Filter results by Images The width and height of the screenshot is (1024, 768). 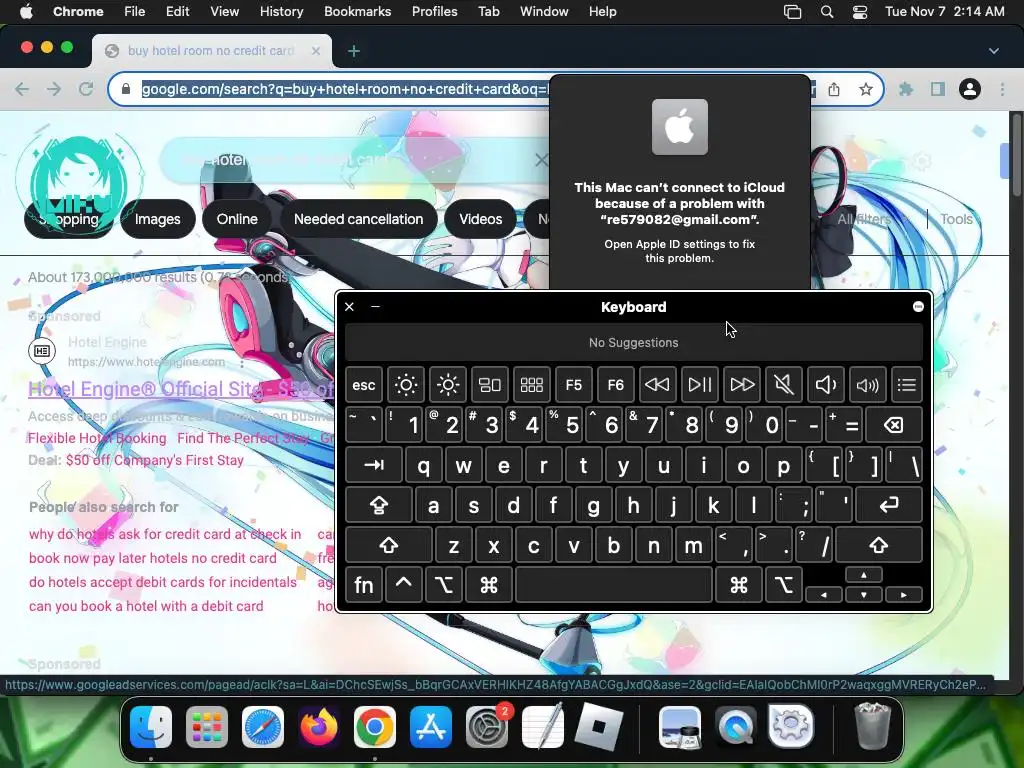[x=157, y=219]
